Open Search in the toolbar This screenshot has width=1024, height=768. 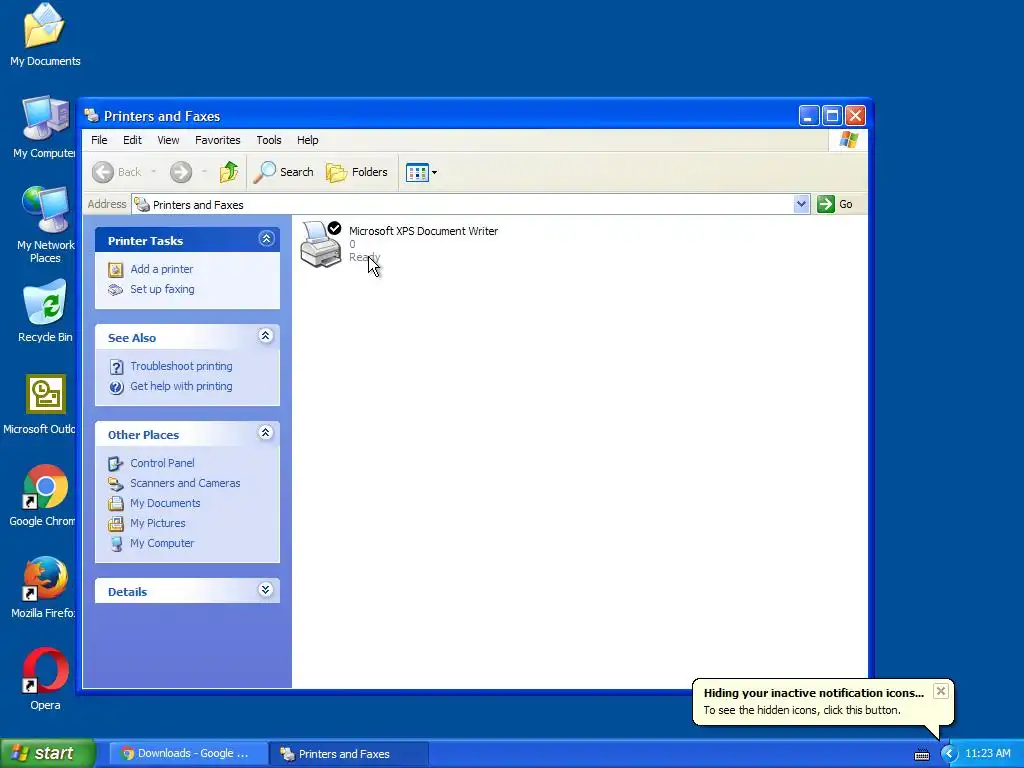pyautogui.click(x=283, y=172)
